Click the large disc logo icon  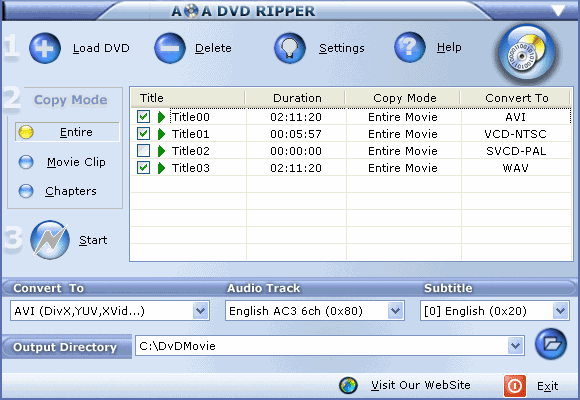tap(527, 54)
